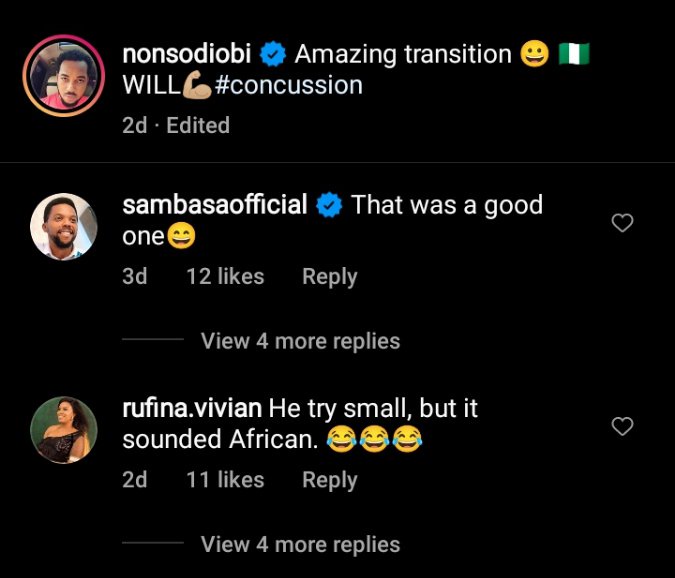Image resolution: width=675 pixels, height=578 pixels.
Task: Click the Nigerian flag emoji in the caption
Action: click(x=574, y=53)
